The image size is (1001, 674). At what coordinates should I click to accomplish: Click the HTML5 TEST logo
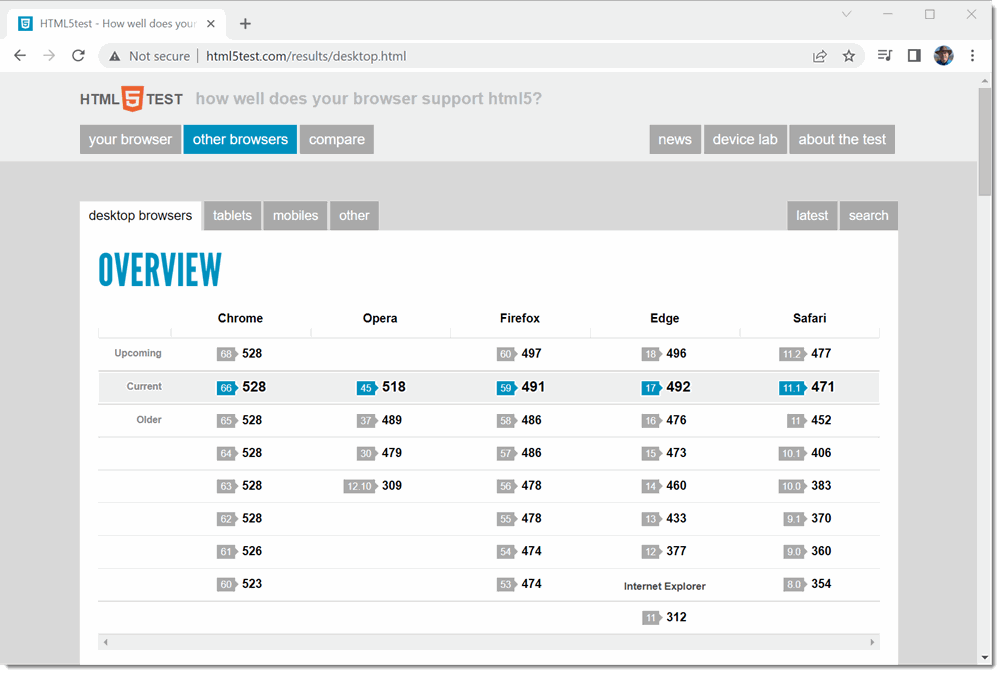(x=132, y=99)
